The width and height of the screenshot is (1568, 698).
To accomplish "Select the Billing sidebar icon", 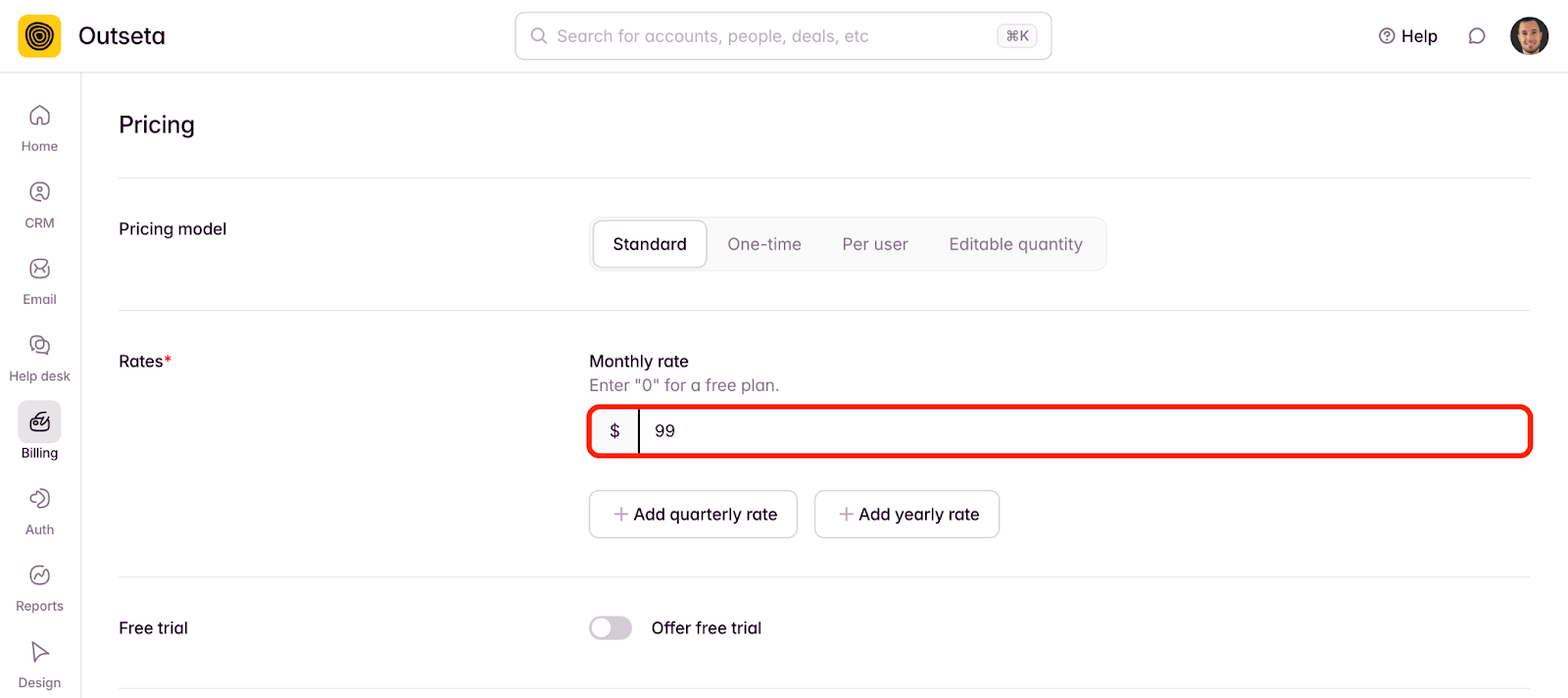I will (39, 422).
